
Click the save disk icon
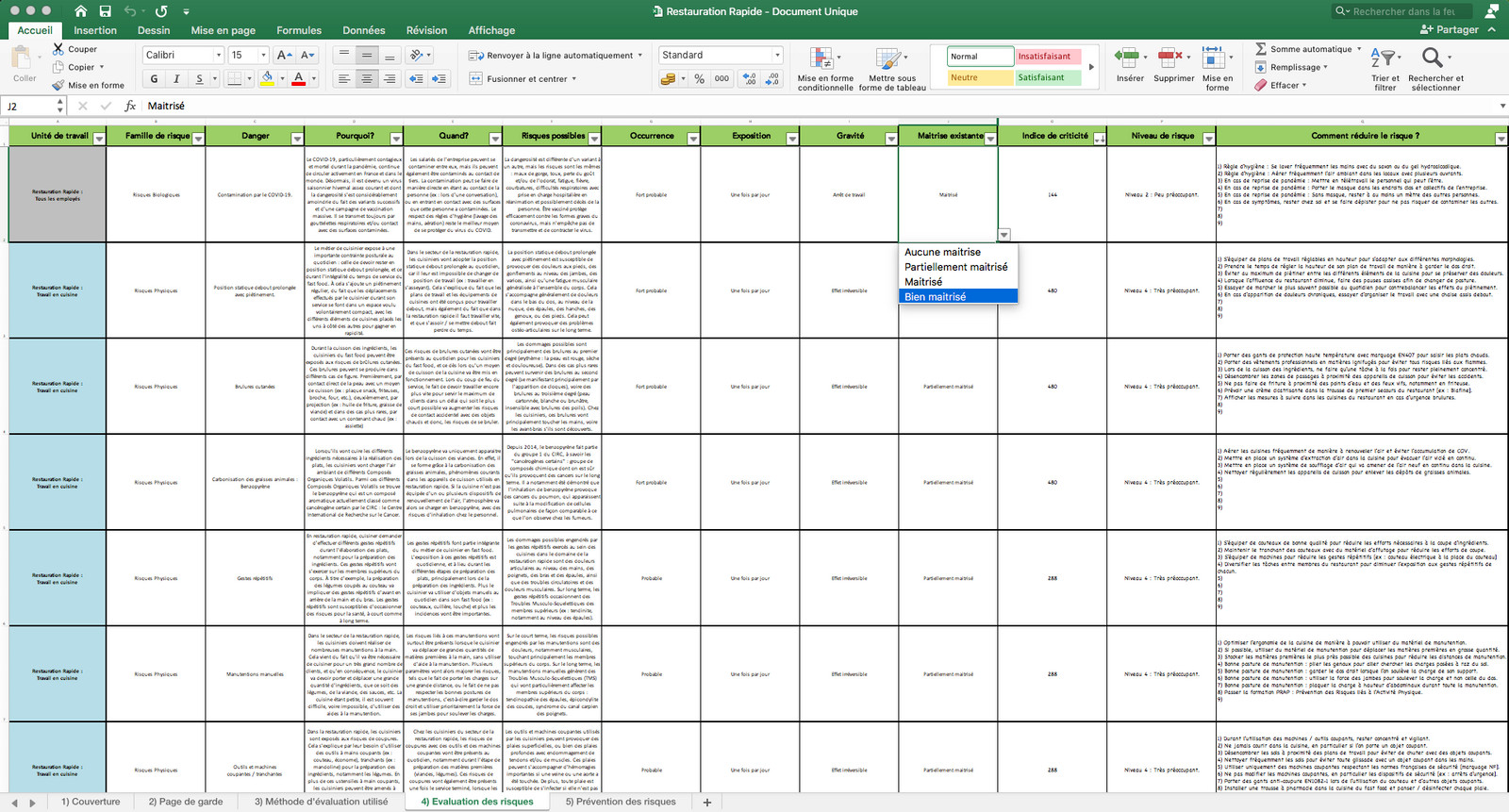coord(105,11)
